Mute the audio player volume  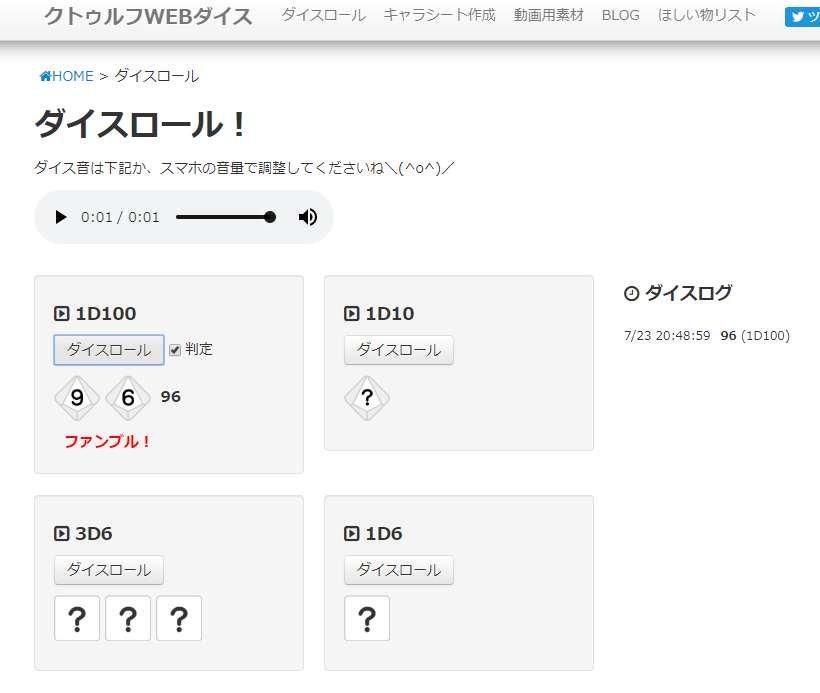(308, 217)
